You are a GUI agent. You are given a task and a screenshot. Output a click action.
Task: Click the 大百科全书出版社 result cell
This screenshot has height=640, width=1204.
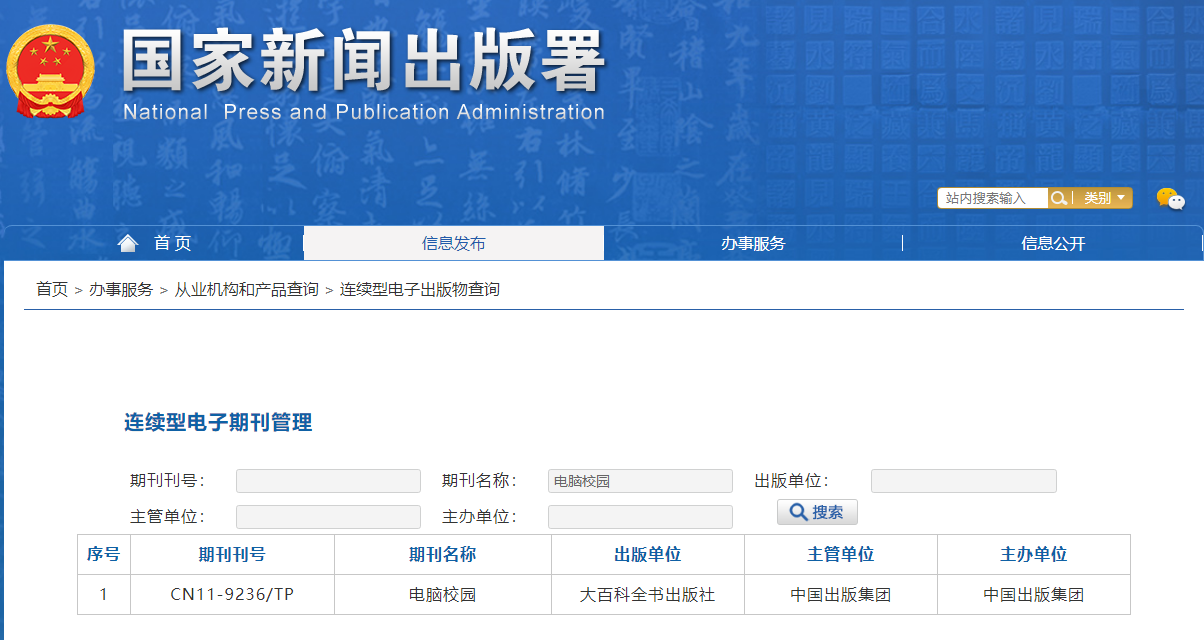click(x=647, y=595)
